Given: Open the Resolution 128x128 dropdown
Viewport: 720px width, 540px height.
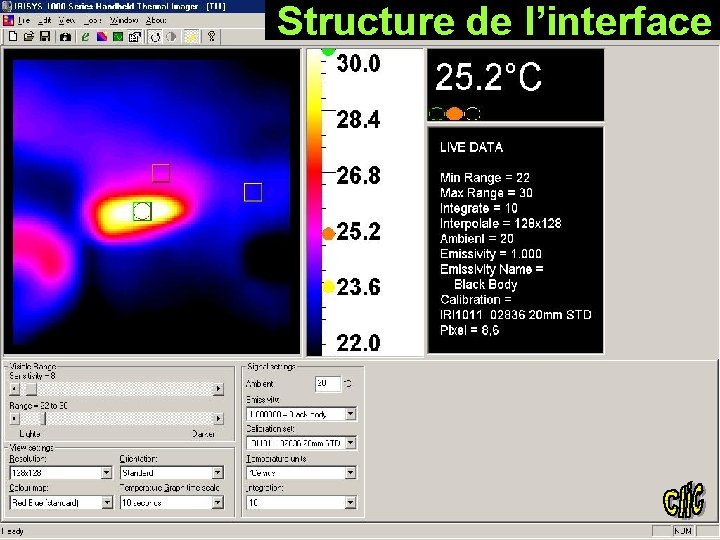Looking at the screenshot, I should [61, 472].
